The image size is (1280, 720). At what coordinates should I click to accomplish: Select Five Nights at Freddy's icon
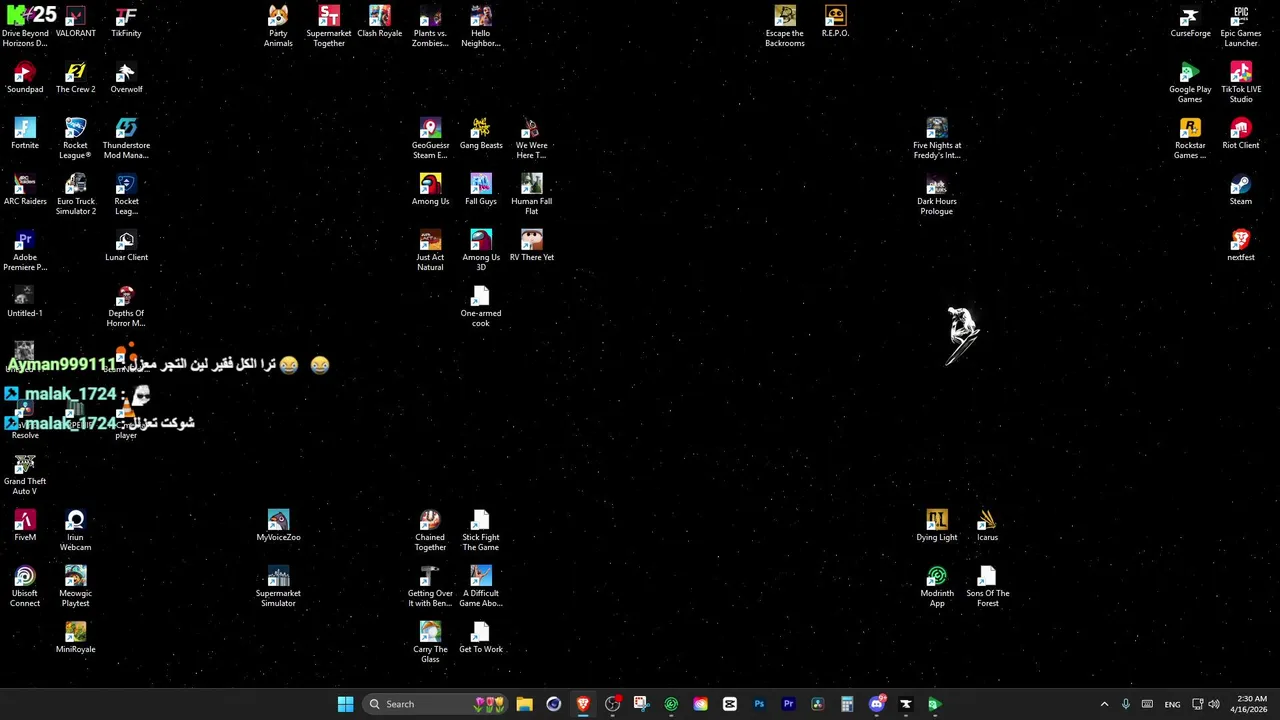(937, 139)
